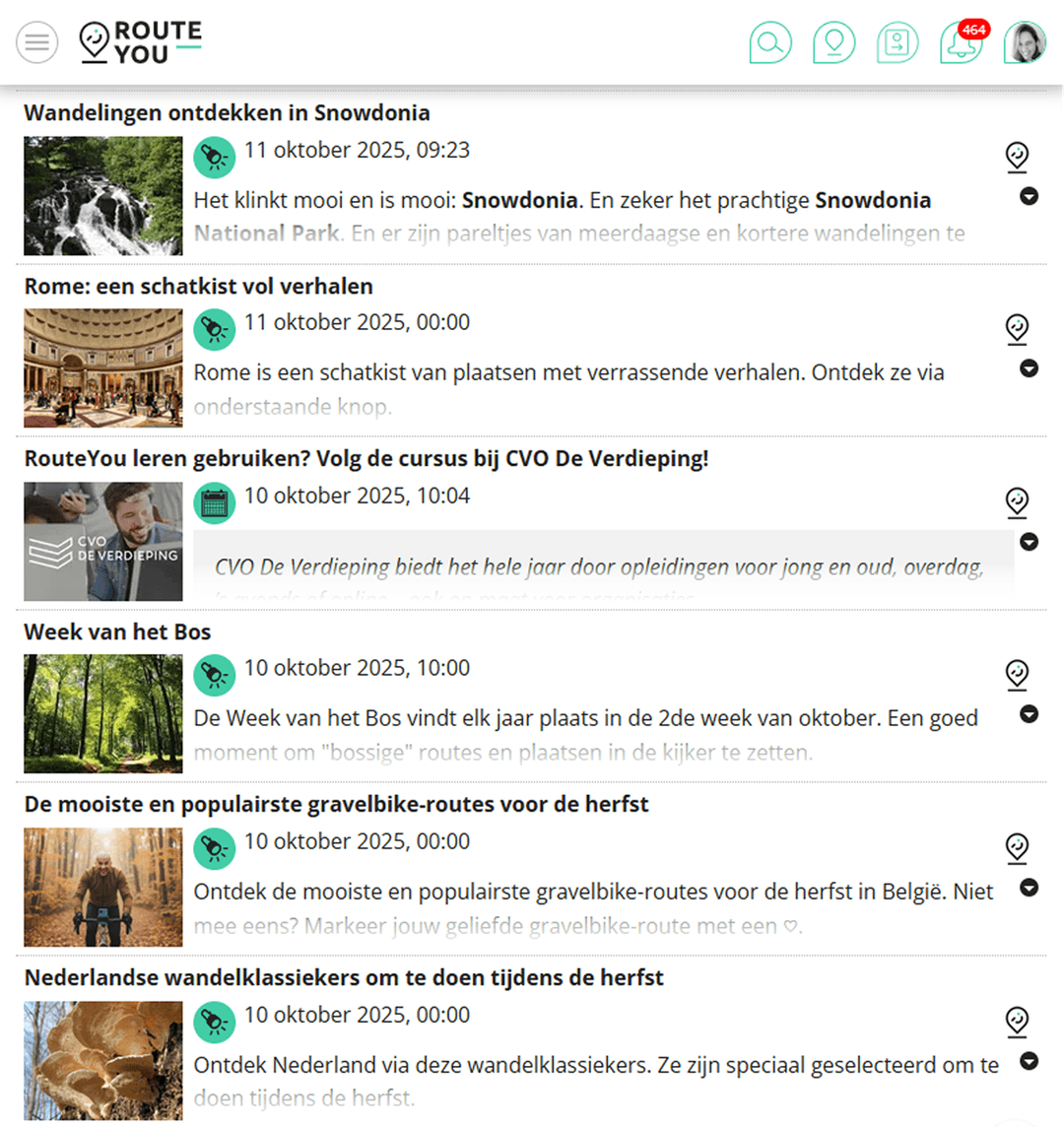Open the search icon in header
1064x1127 pixels.
pyautogui.click(x=770, y=42)
